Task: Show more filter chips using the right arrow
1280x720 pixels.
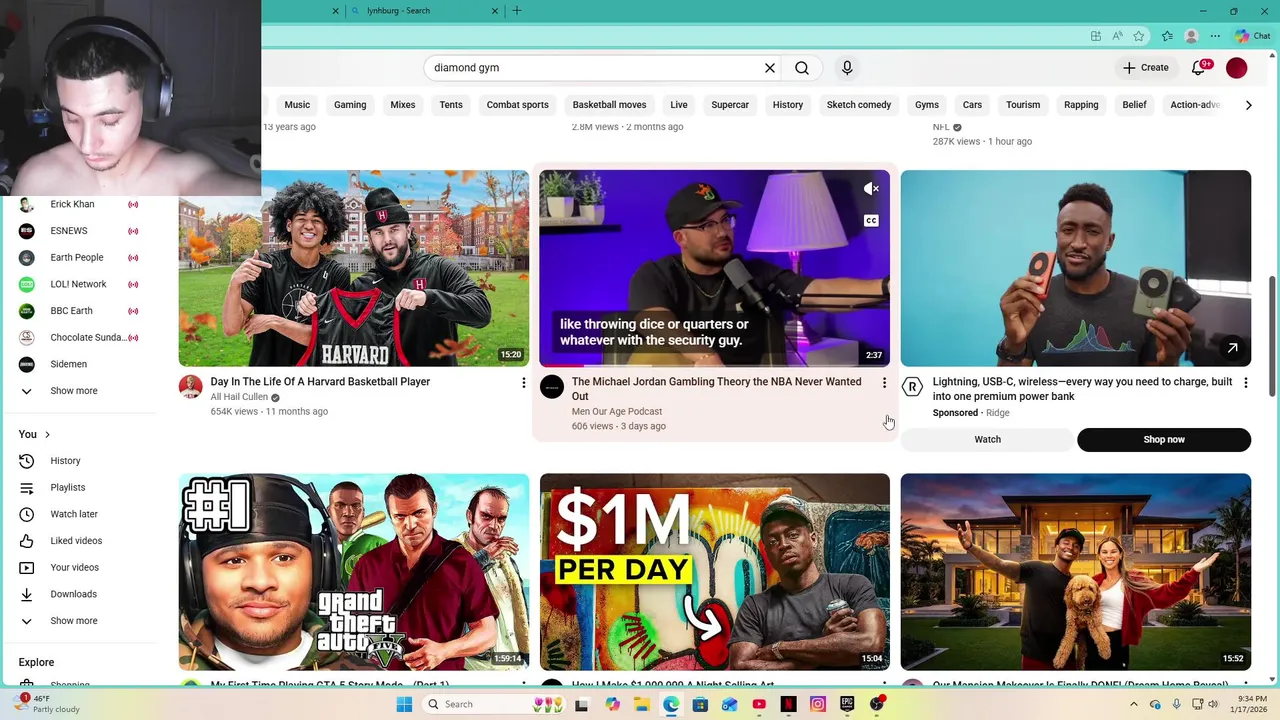Action: tap(1248, 105)
